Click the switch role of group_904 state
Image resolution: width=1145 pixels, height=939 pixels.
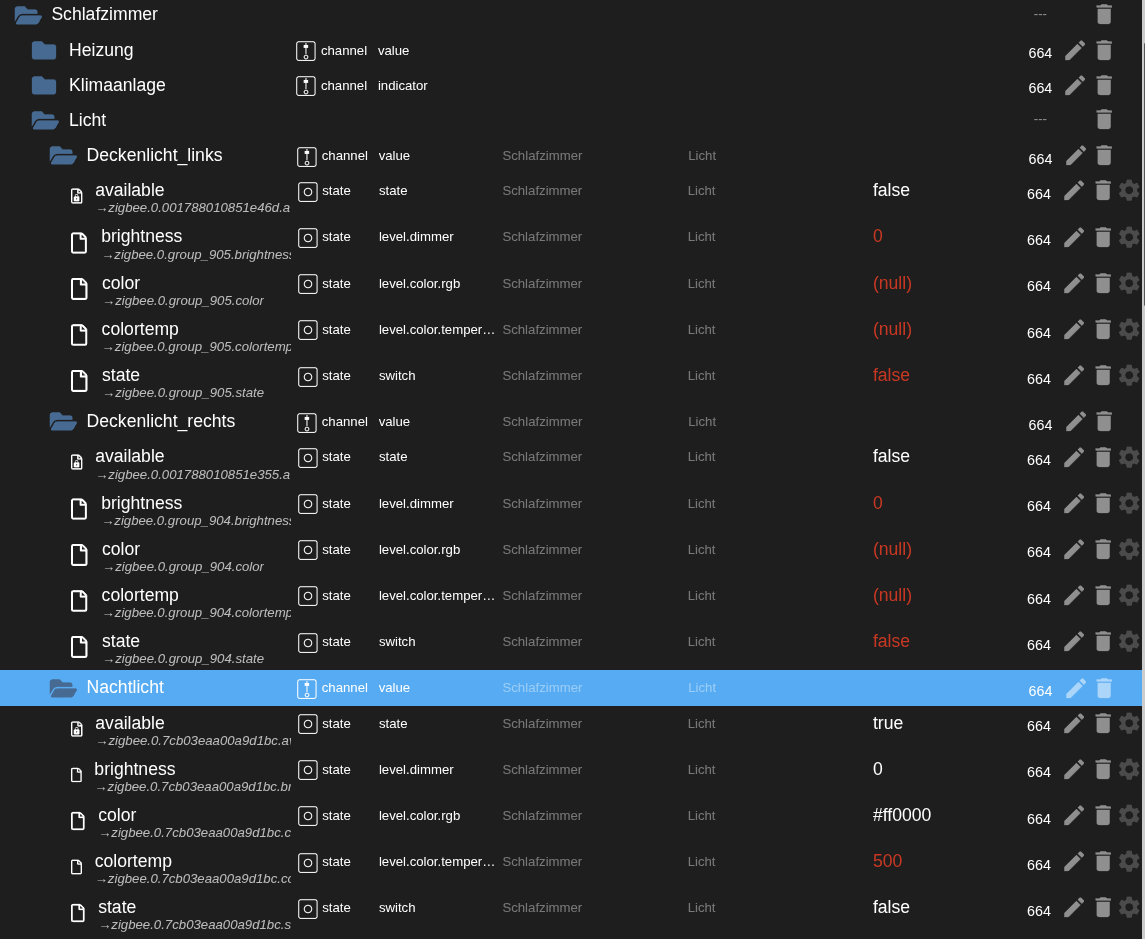(397, 642)
